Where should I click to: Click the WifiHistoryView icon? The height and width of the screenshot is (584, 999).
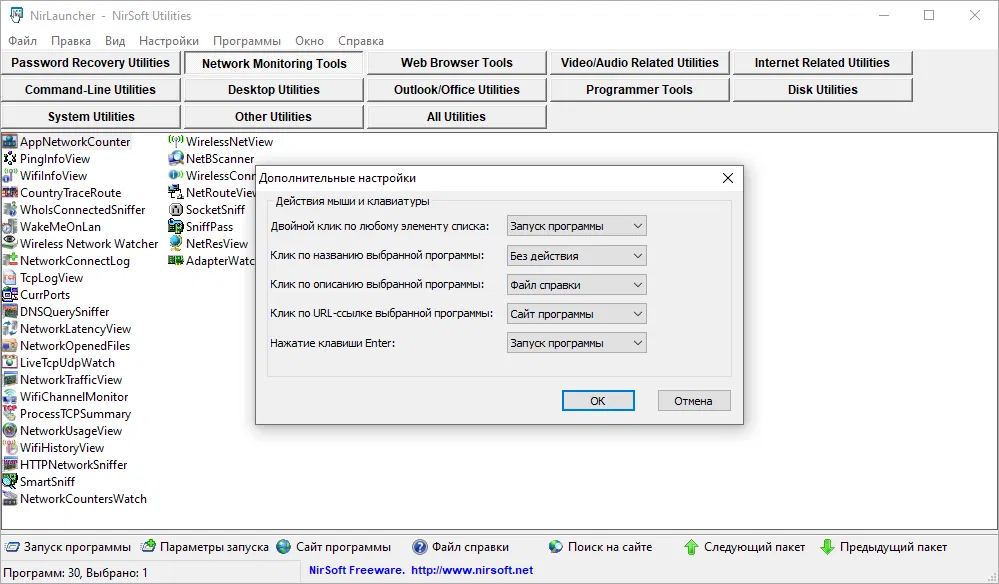point(10,448)
